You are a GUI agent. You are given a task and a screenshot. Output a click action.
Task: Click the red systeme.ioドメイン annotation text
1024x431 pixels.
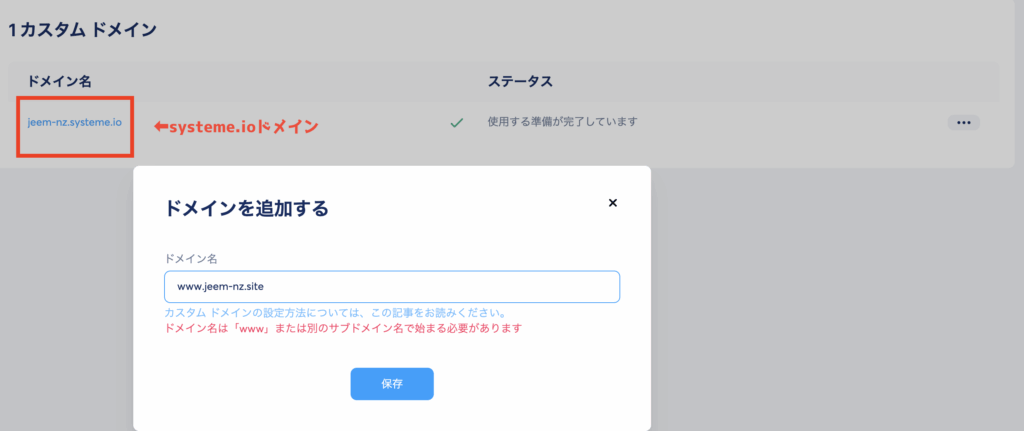tap(244, 127)
